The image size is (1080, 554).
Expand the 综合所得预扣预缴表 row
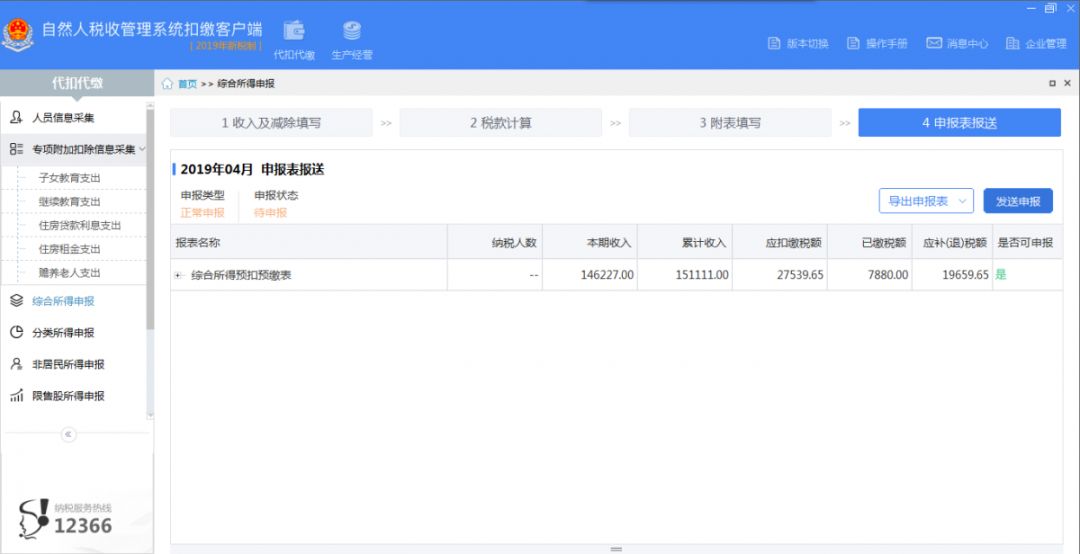click(179, 275)
